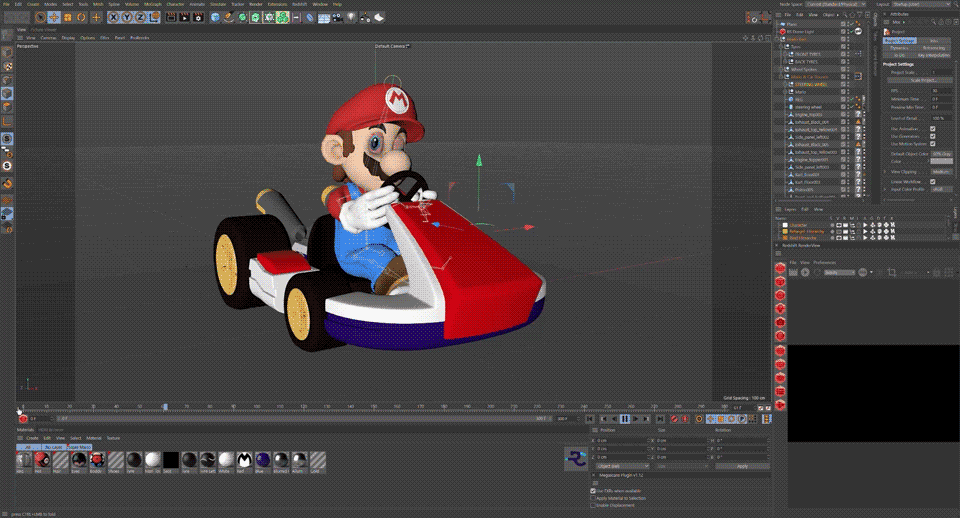The image size is (960, 518).
Task: Click the Record Active Objects button
Action: [x=674, y=419]
